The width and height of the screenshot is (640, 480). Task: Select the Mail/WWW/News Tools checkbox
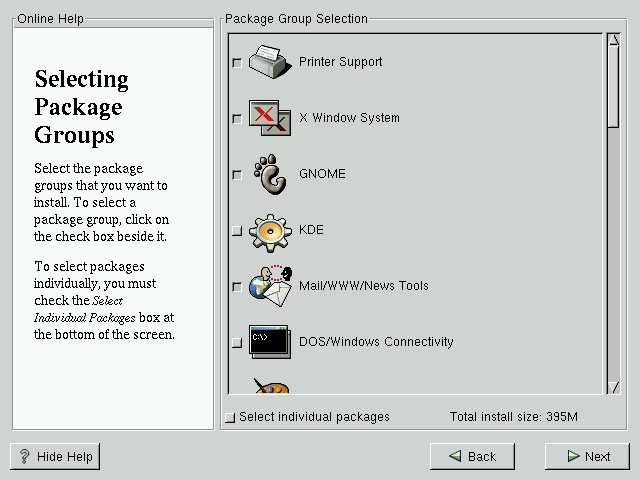click(237, 287)
